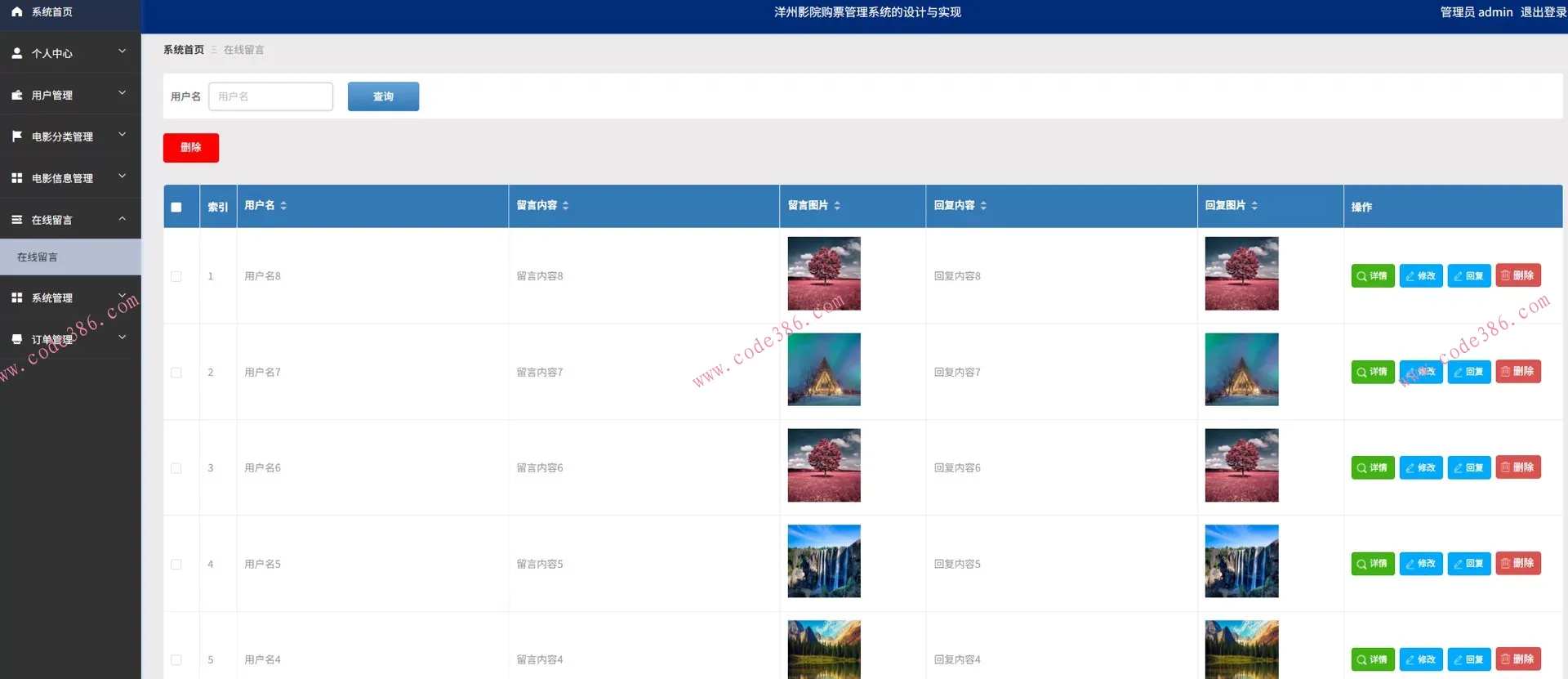This screenshot has height=679, width=1568.
Task: Click the person icon for 个人中心
Action: point(16,53)
